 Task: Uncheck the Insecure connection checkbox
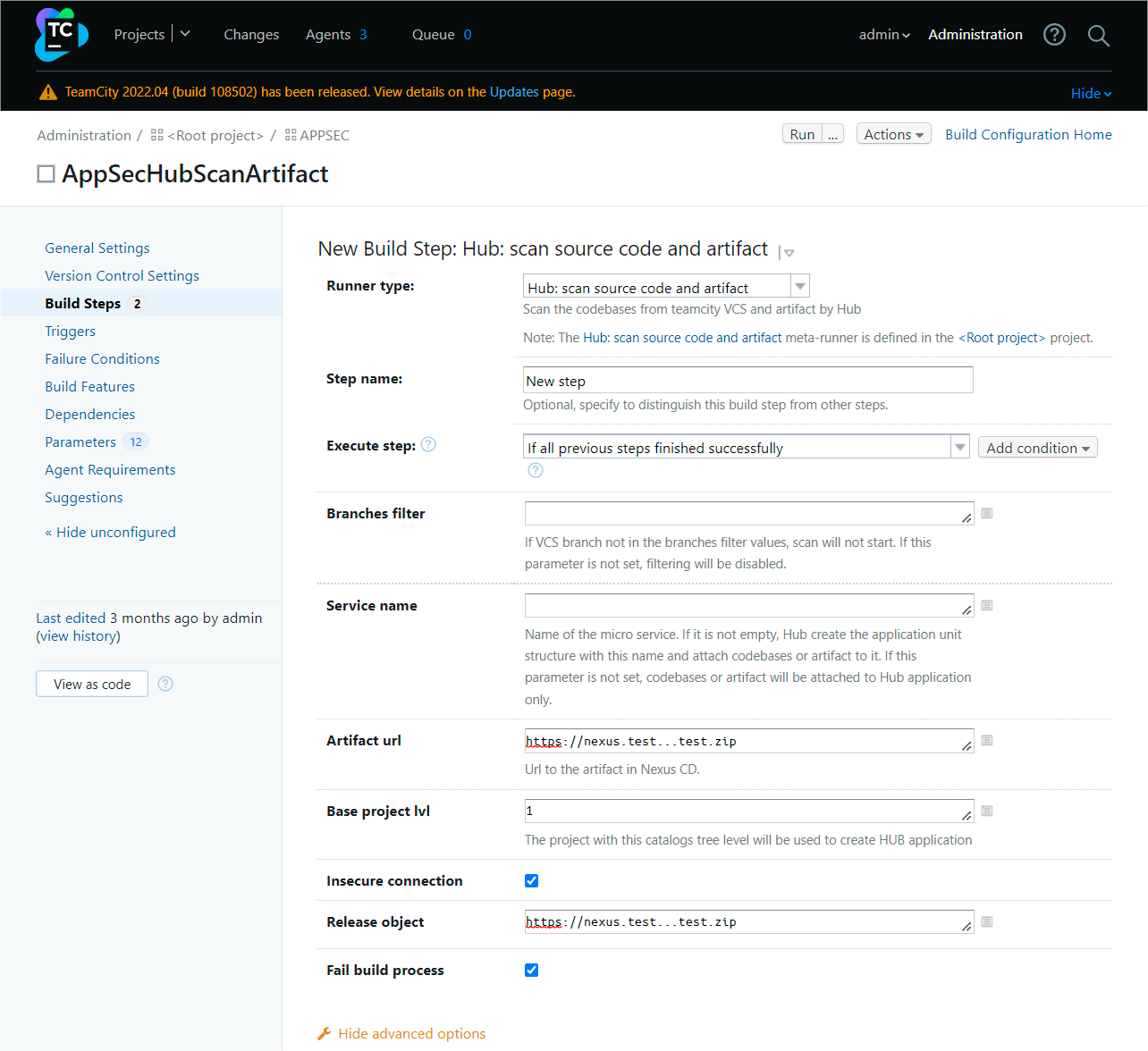(532, 881)
